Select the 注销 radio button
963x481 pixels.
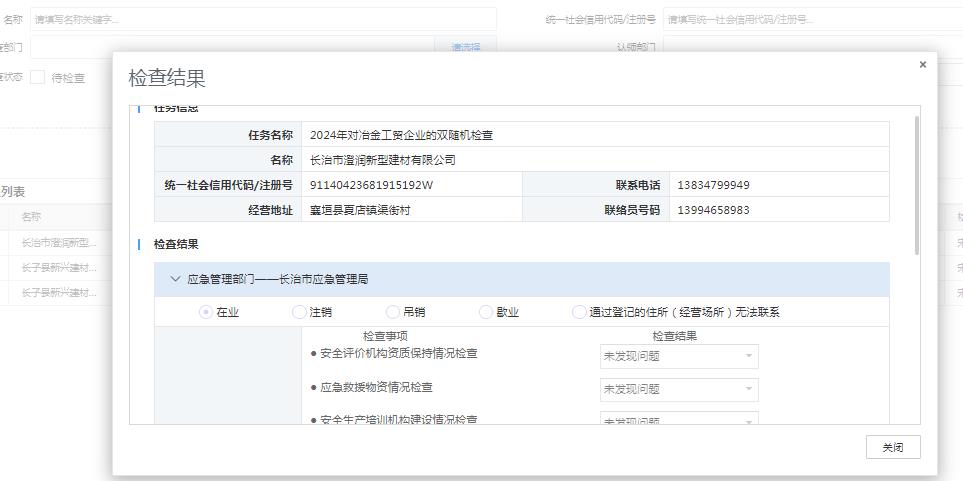point(299,312)
